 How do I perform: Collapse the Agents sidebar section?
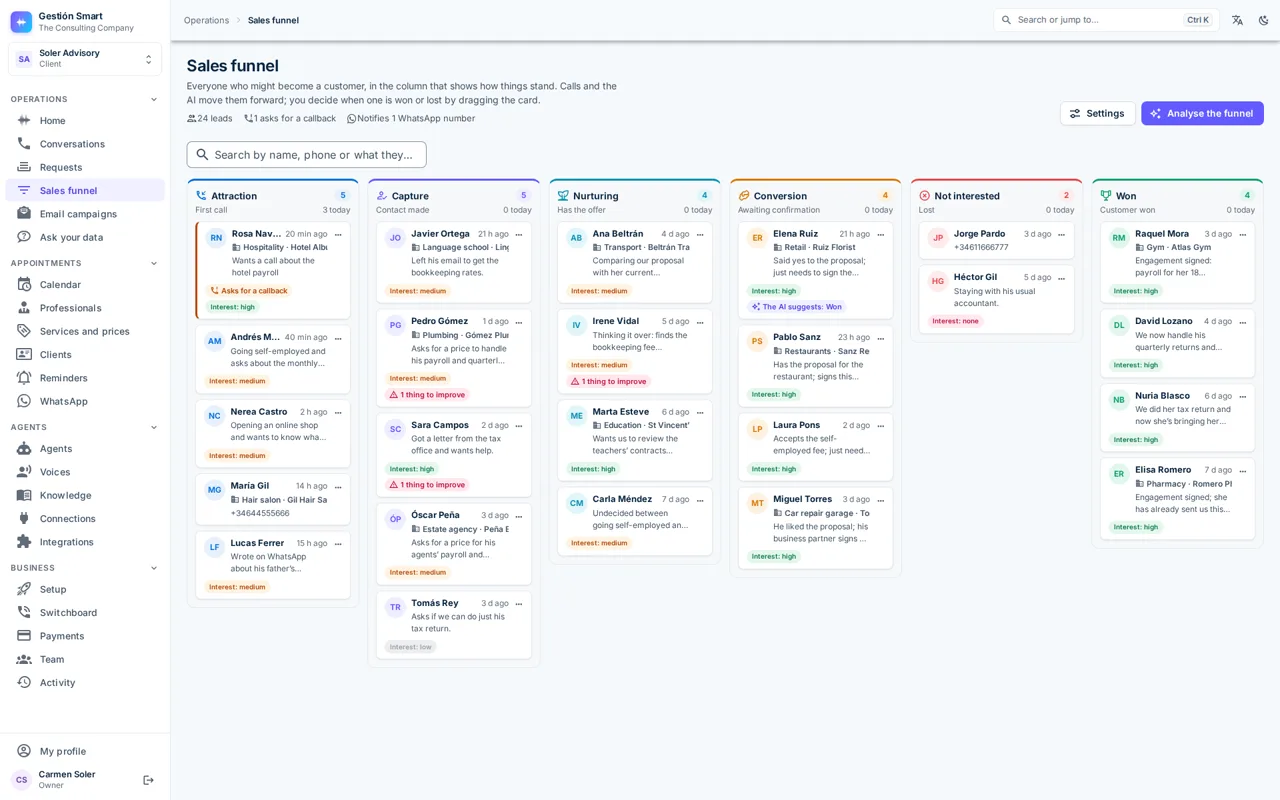(x=154, y=427)
